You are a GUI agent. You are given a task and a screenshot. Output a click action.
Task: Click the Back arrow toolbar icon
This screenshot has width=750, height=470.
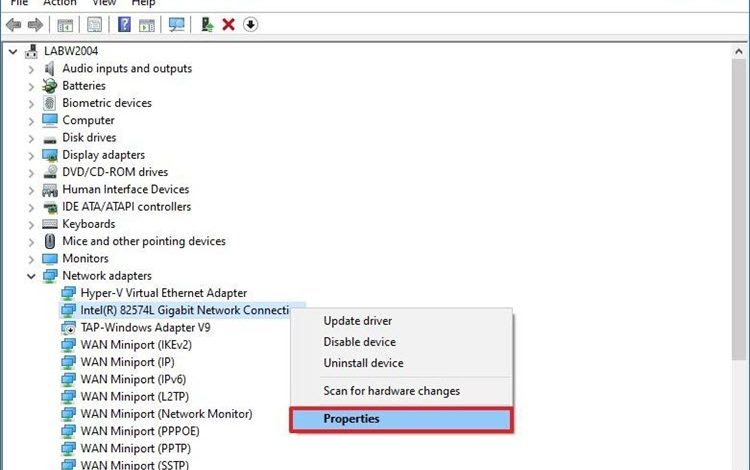pyautogui.click(x=13, y=24)
